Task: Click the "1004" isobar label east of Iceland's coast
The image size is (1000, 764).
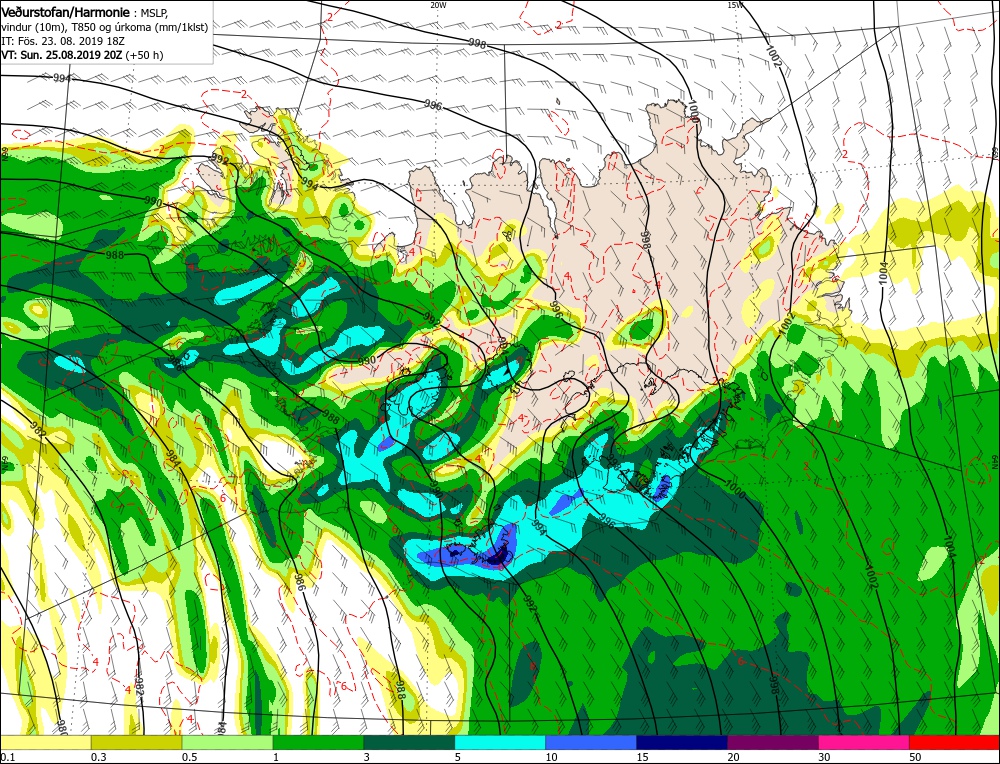Action: [x=883, y=274]
